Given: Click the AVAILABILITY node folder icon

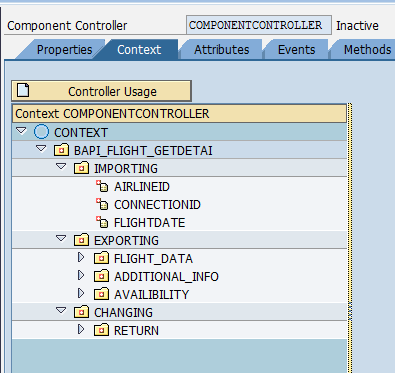Looking at the screenshot, I should [x=101, y=294].
